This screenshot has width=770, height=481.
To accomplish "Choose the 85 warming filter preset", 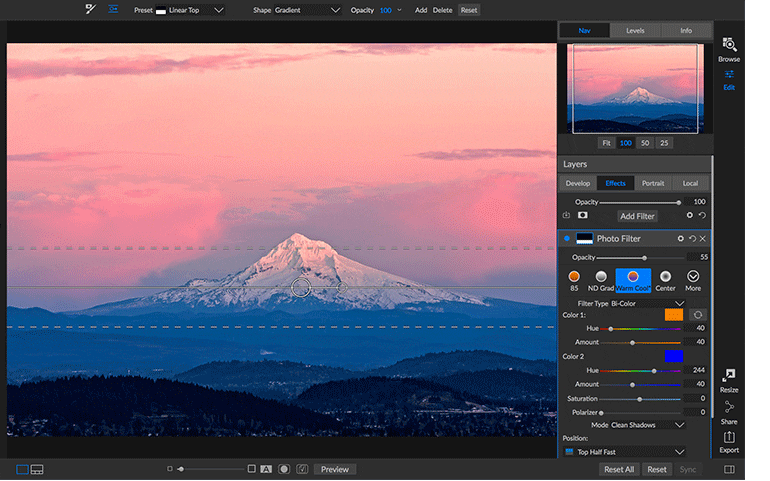I will coord(574,281).
